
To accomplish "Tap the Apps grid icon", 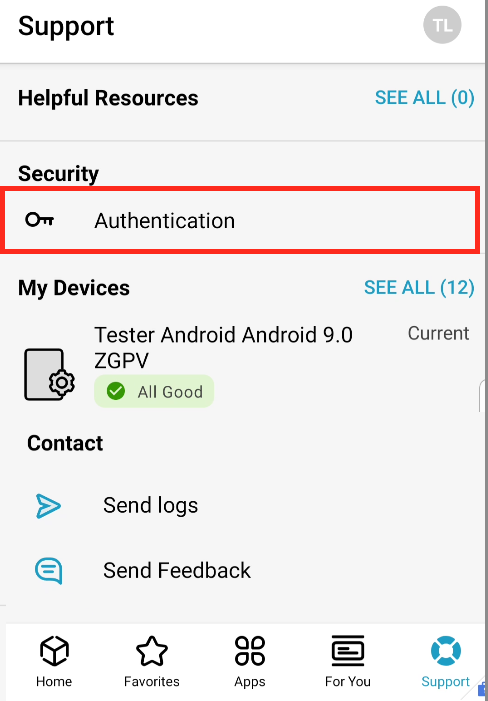I will 250,651.
